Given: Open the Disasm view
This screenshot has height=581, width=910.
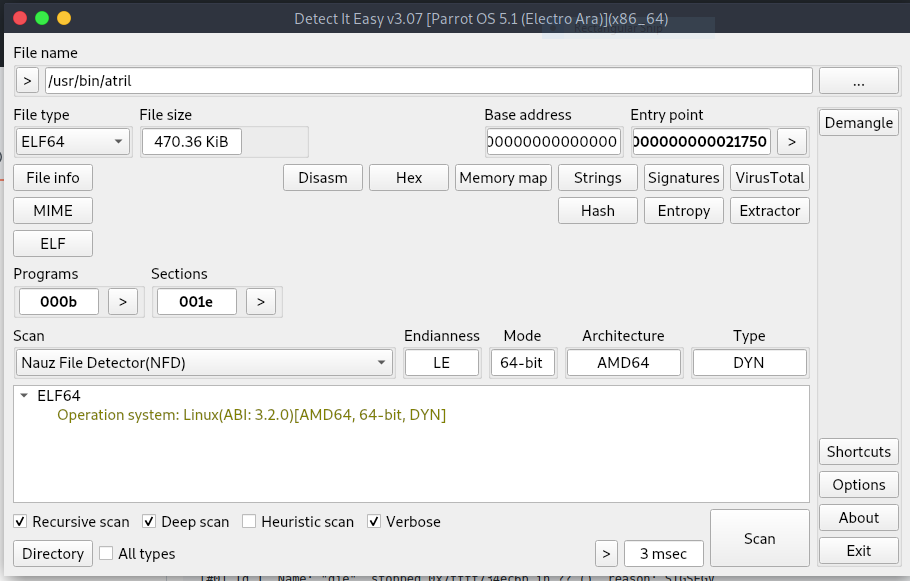Looking at the screenshot, I should pos(322,177).
